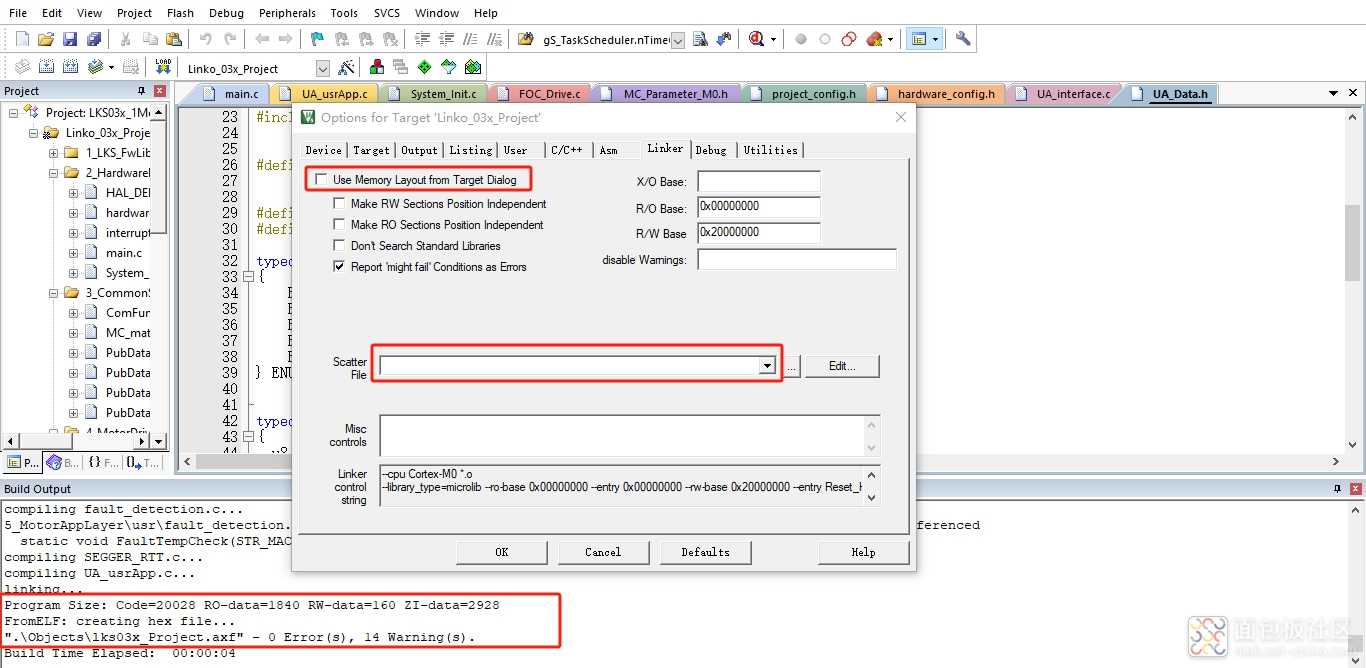Expand the main.c tree node
Viewport: 1366px width, 668px height.
74,253
